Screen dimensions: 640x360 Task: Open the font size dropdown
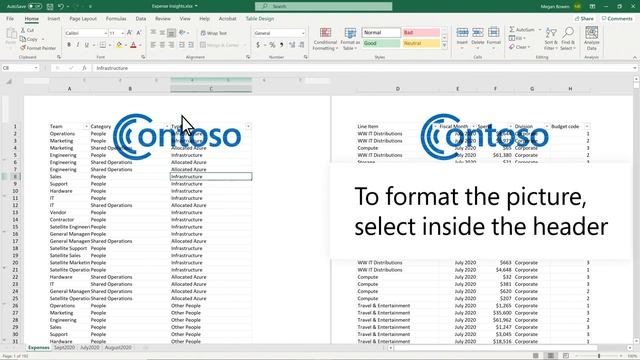pos(122,33)
